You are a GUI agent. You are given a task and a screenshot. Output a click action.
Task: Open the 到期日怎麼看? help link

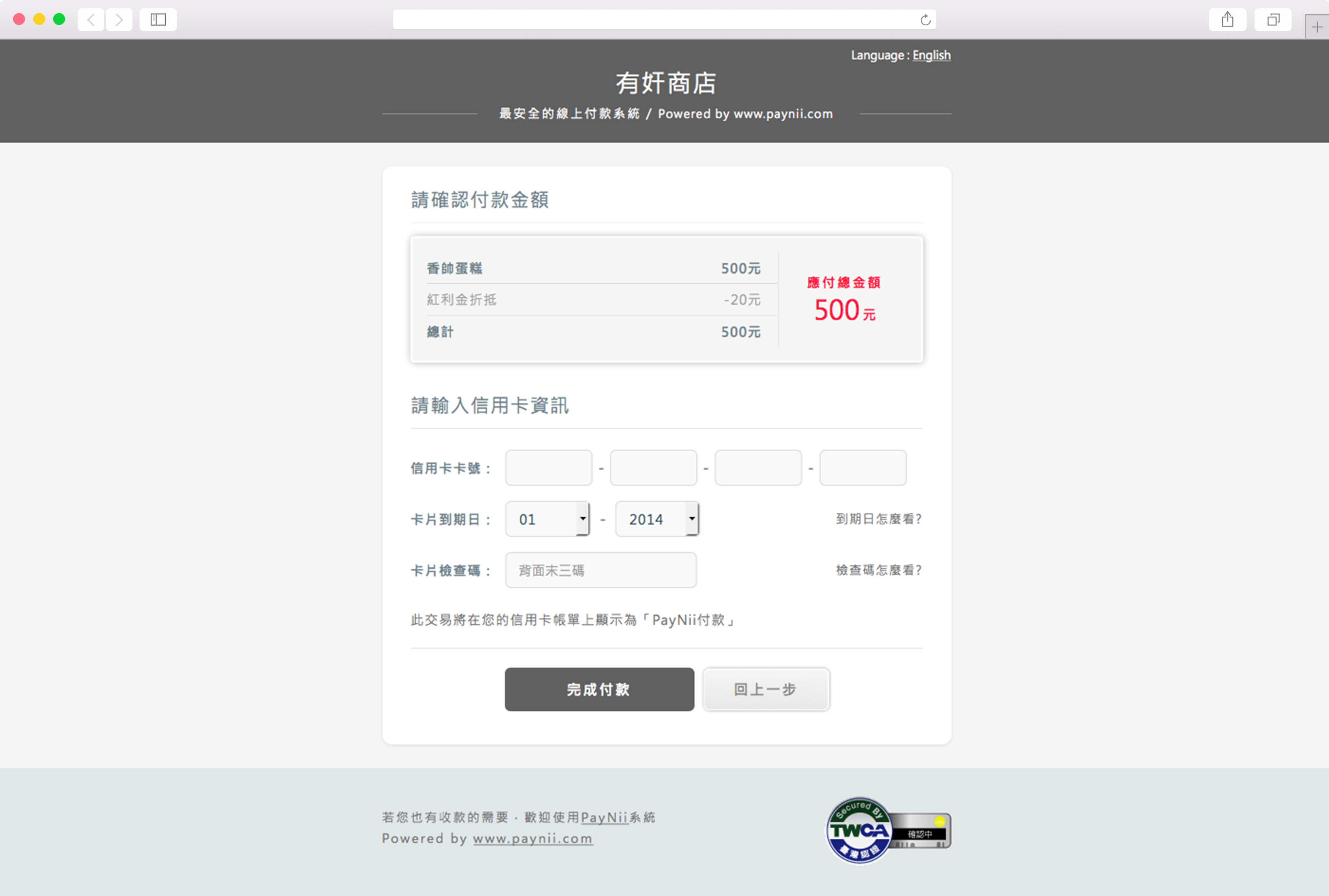click(878, 519)
